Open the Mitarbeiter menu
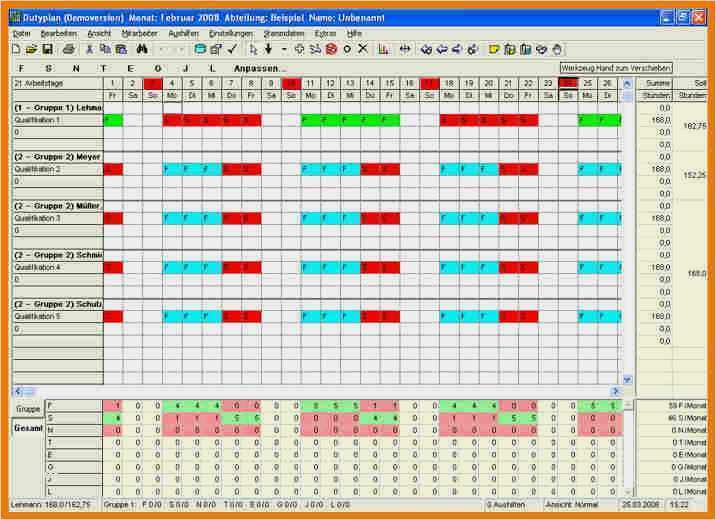This screenshot has width=716, height=520. (139, 33)
